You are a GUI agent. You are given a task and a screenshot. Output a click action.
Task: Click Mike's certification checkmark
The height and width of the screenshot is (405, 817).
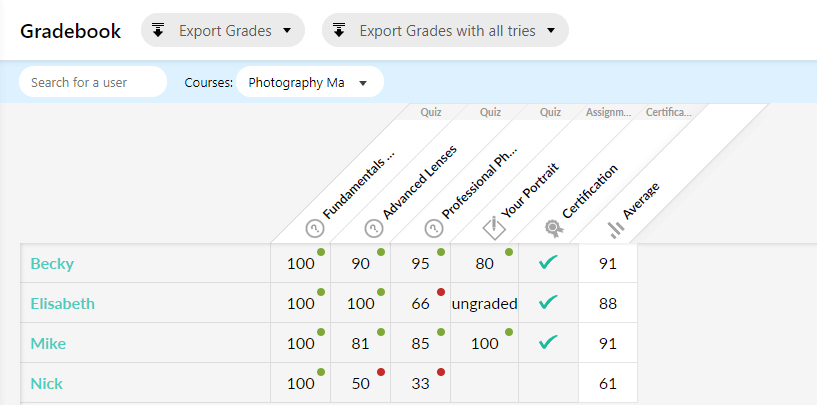pyautogui.click(x=548, y=342)
